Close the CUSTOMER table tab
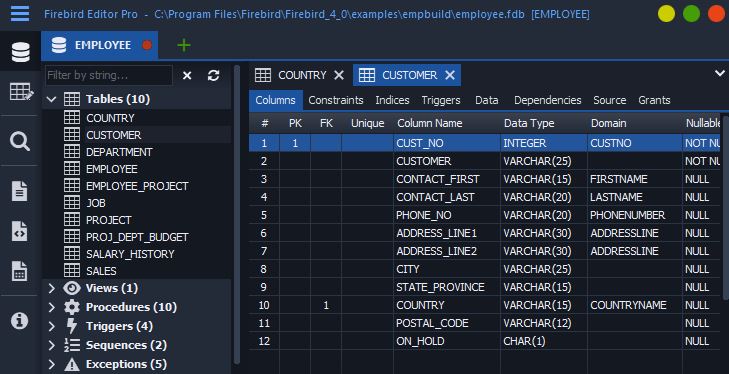 click(450, 75)
